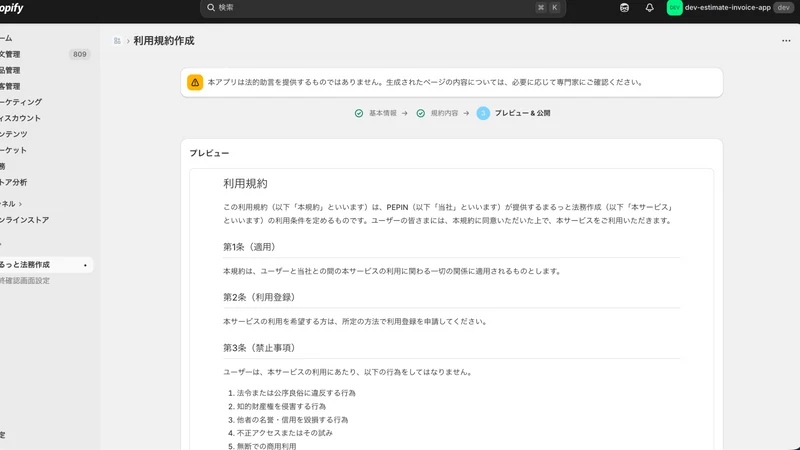Viewport: 800px width, 450px height.
Task: Click the 809 orders count badge
Action: tap(80, 54)
